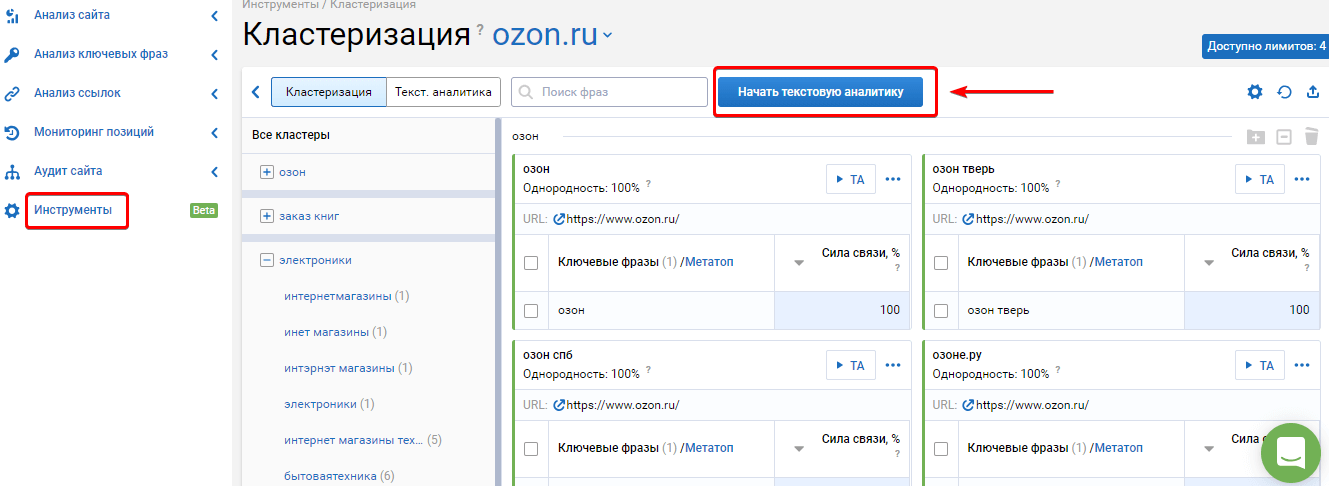Select интернетмагазины (1) in cluster tree

click(x=347, y=296)
